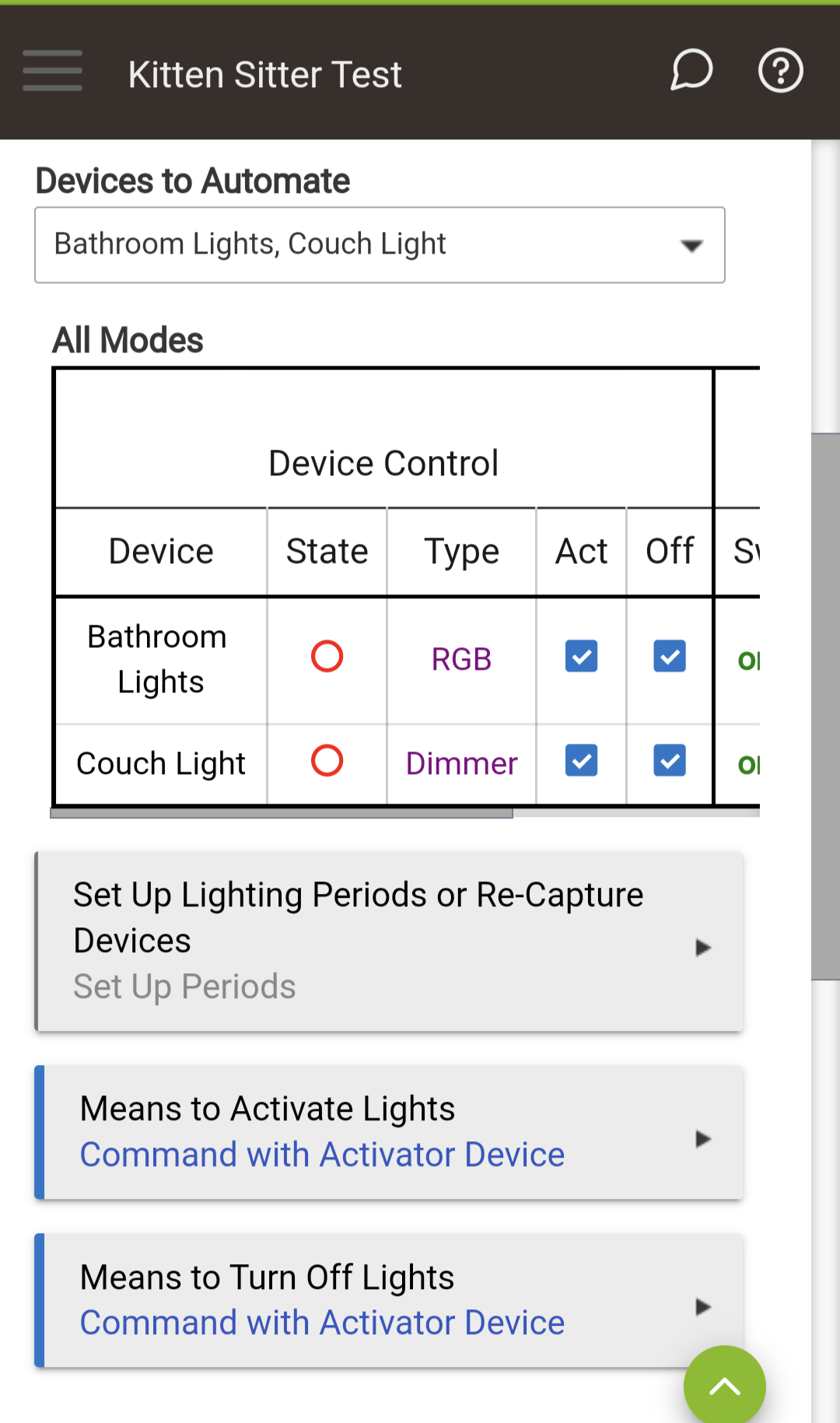Click the page's vertical scrollbar thumb
840x1423 pixels.
point(825,706)
